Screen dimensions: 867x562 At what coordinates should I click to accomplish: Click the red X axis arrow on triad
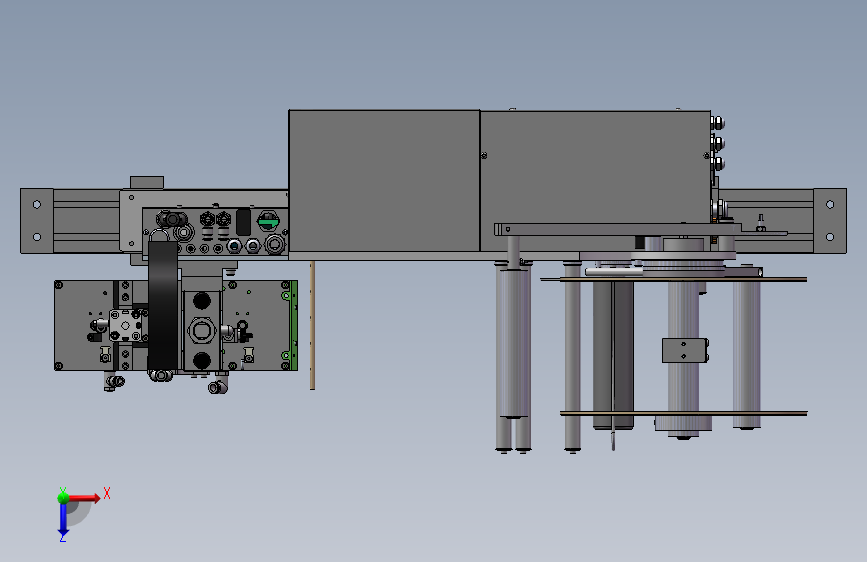[84, 498]
